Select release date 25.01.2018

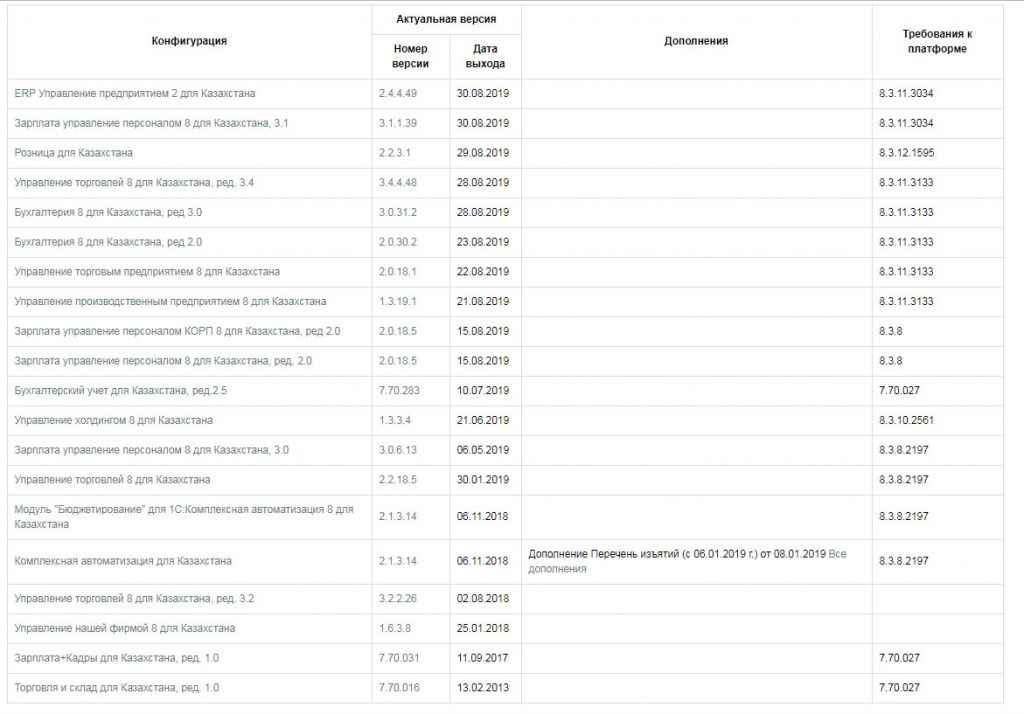point(483,628)
